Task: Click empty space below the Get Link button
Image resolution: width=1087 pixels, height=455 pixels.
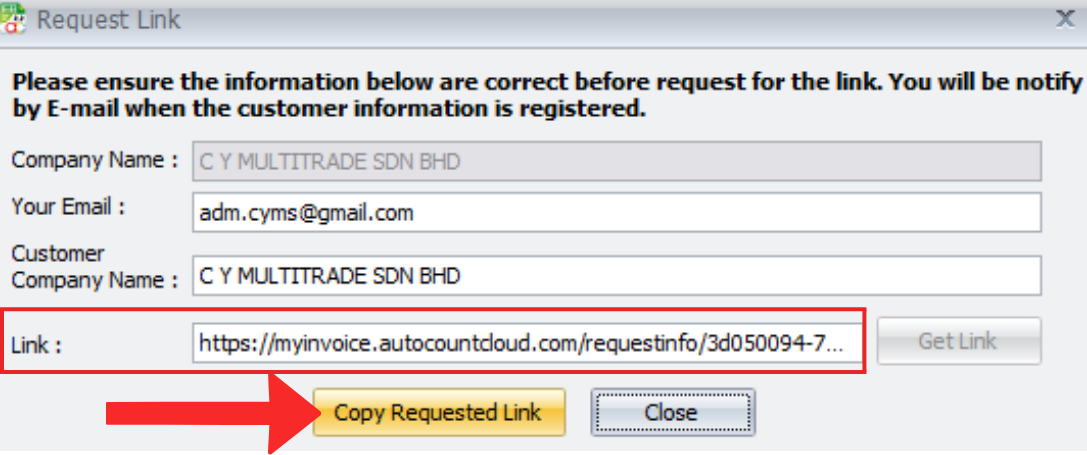Action: pyautogui.click(x=960, y=400)
